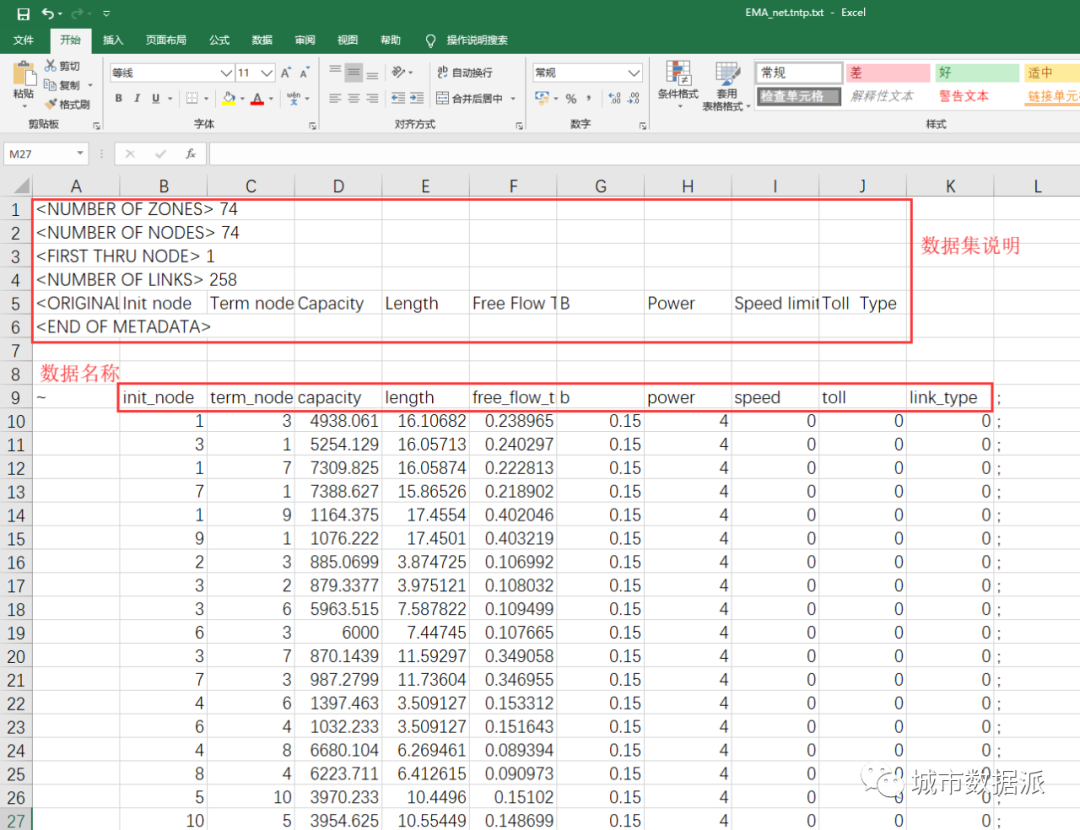The image size is (1080, 830).
Task: Click Merge and Center (合并后居中)
Action: point(470,98)
